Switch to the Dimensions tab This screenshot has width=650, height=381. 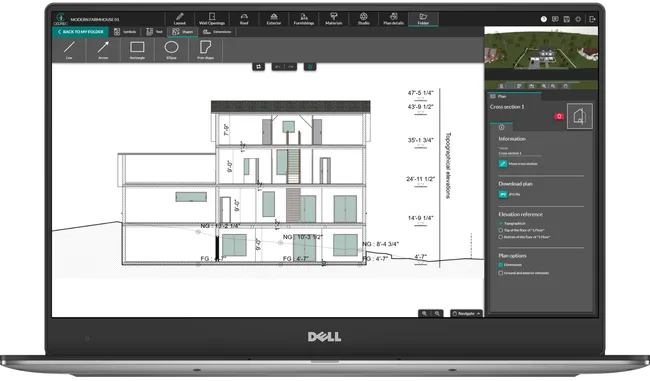(217, 32)
